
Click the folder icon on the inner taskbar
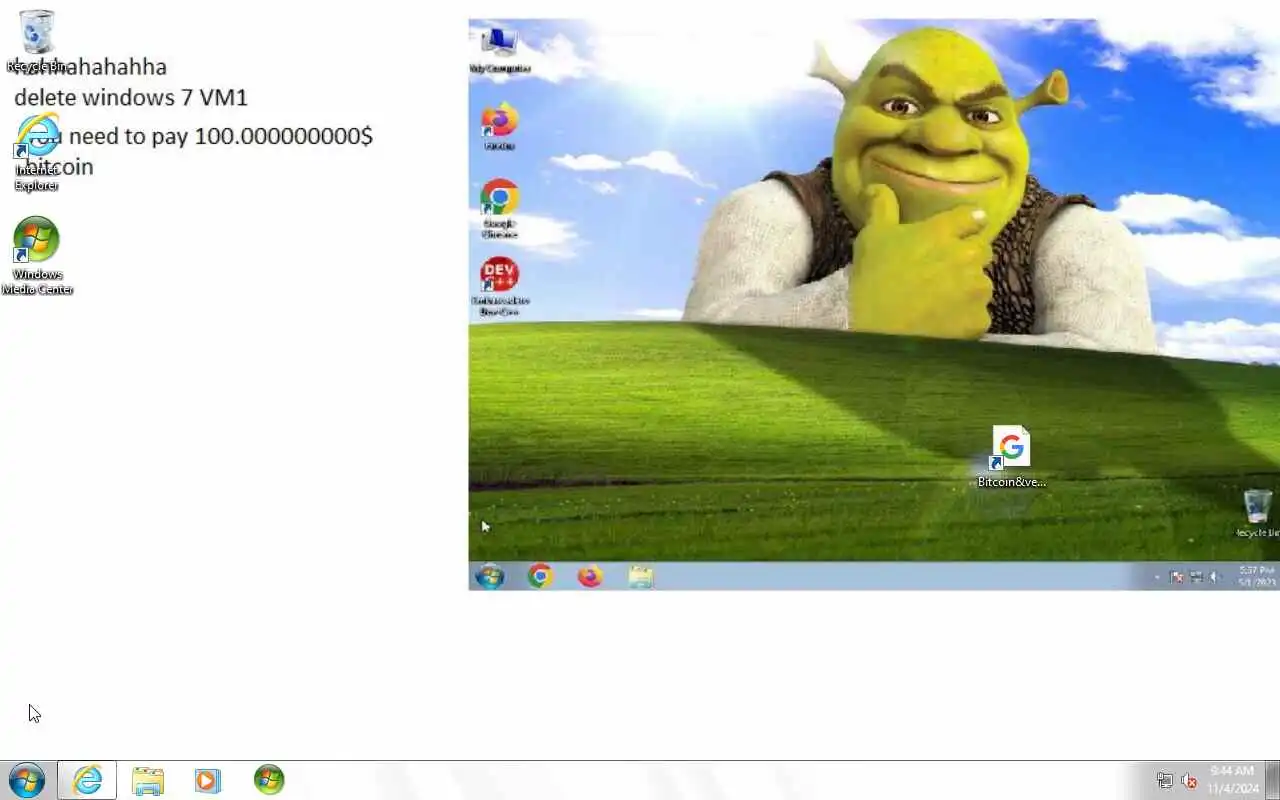(641, 576)
